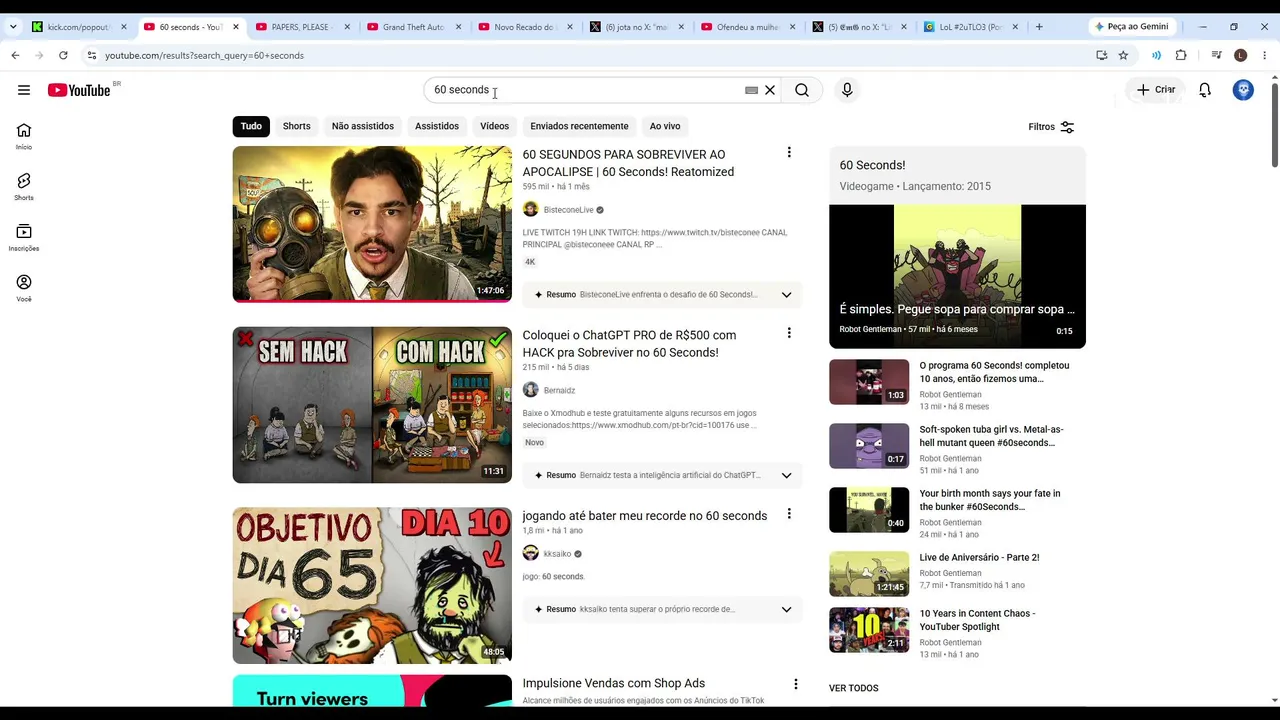This screenshot has width=1280, height=720.
Task: Go to the YouTube home logo
Action: [x=79, y=90]
